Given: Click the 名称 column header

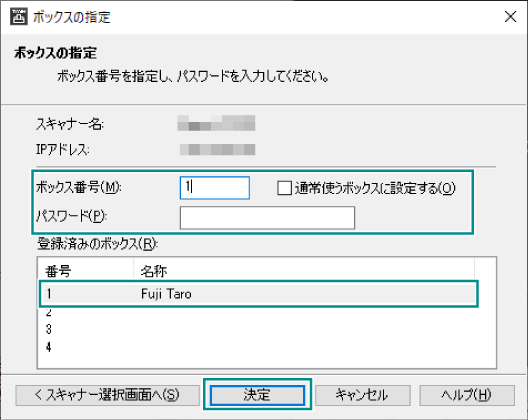Looking at the screenshot, I should point(304,270).
